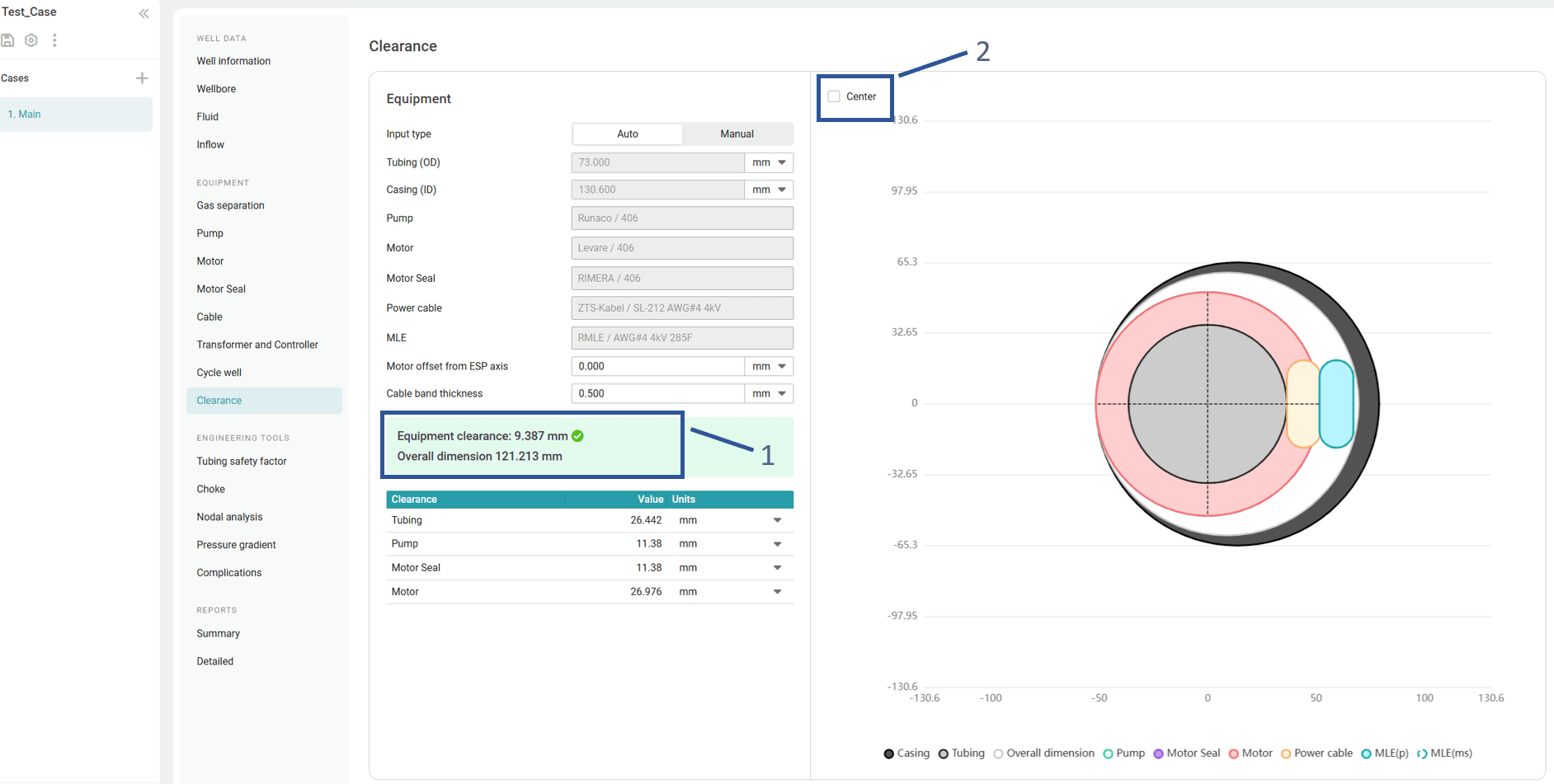Image resolution: width=1554 pixels, height=784 pixels.
Task: Enable the Center checkbox
Action: [834, 96]
